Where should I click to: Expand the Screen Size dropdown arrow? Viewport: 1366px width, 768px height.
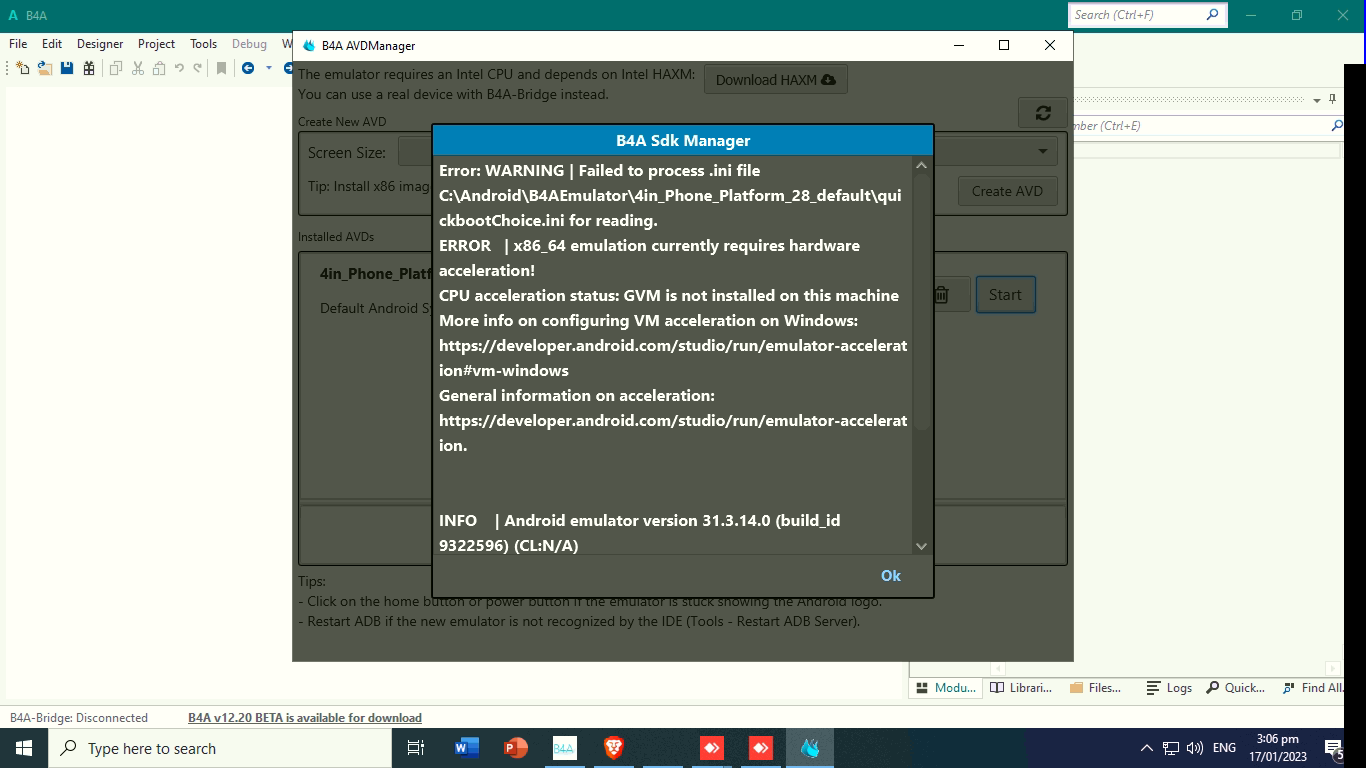(x=1042, y=152)
